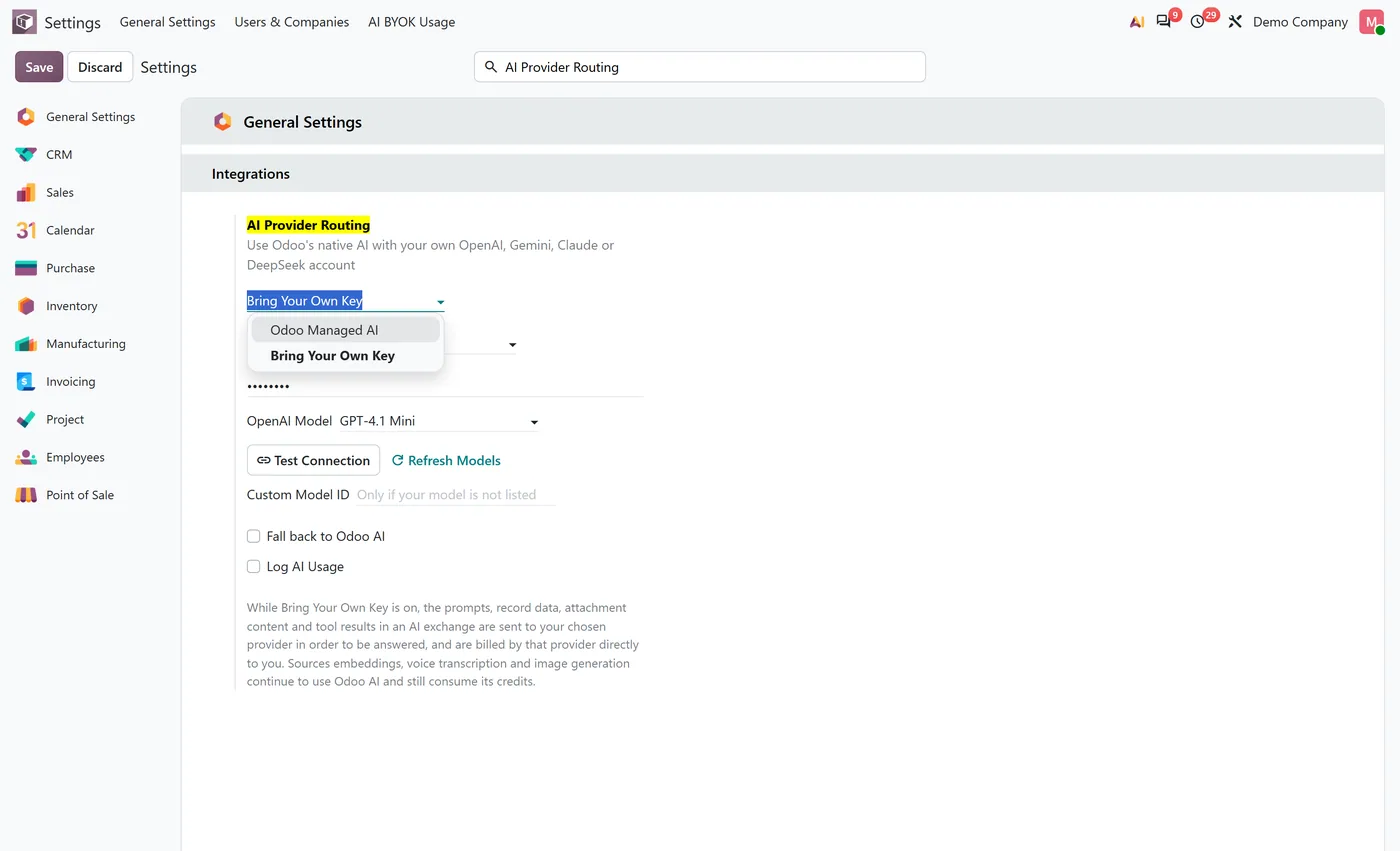Screen dimensions: 1400x851
Task: Enable Log AI Usage checkbox
Action: (x=253, y=567)
